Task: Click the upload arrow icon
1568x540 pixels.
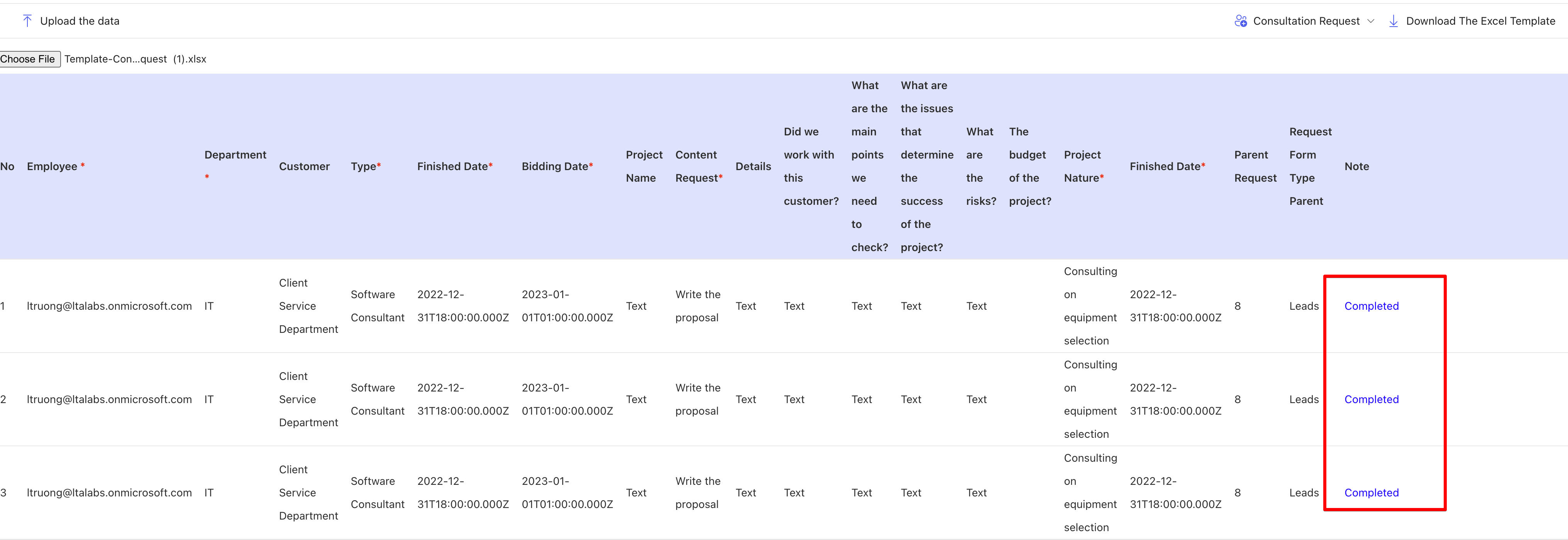Action: coord(27,21)
